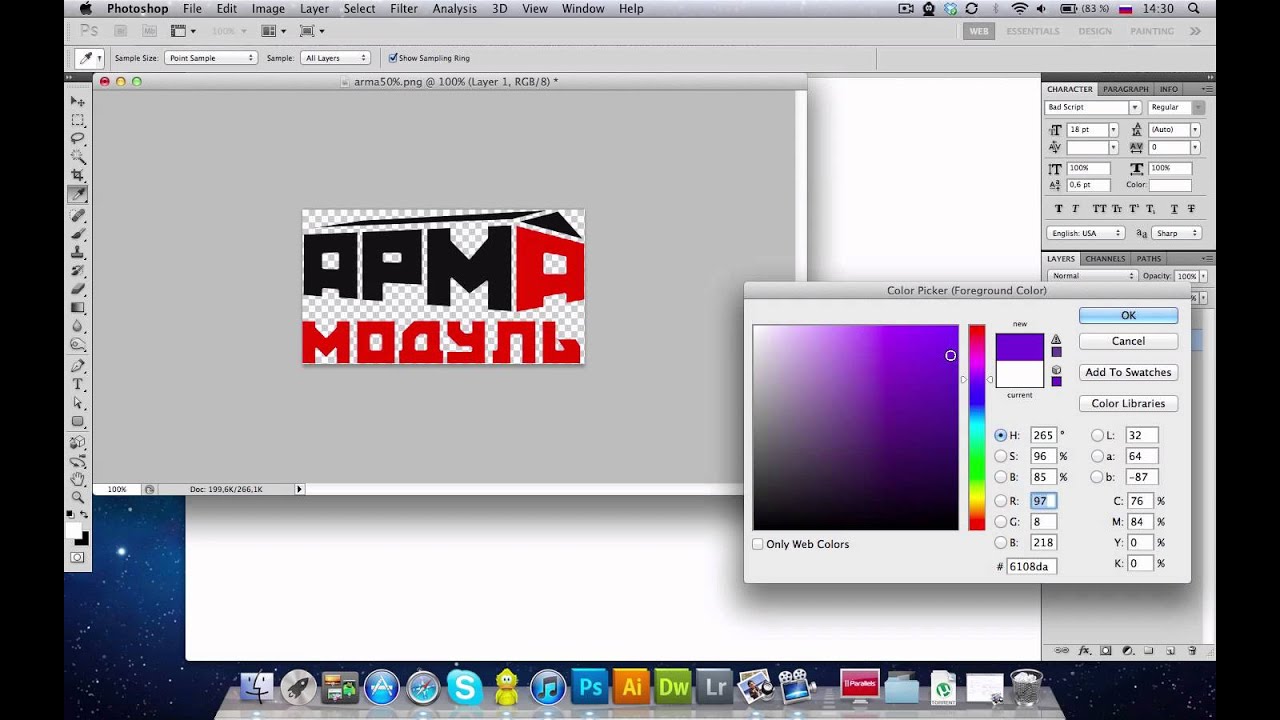Image resolution: width=1280 pixels, height=720 pixels.
Task: Open the Layer menu
Action: tap(314, 9)
